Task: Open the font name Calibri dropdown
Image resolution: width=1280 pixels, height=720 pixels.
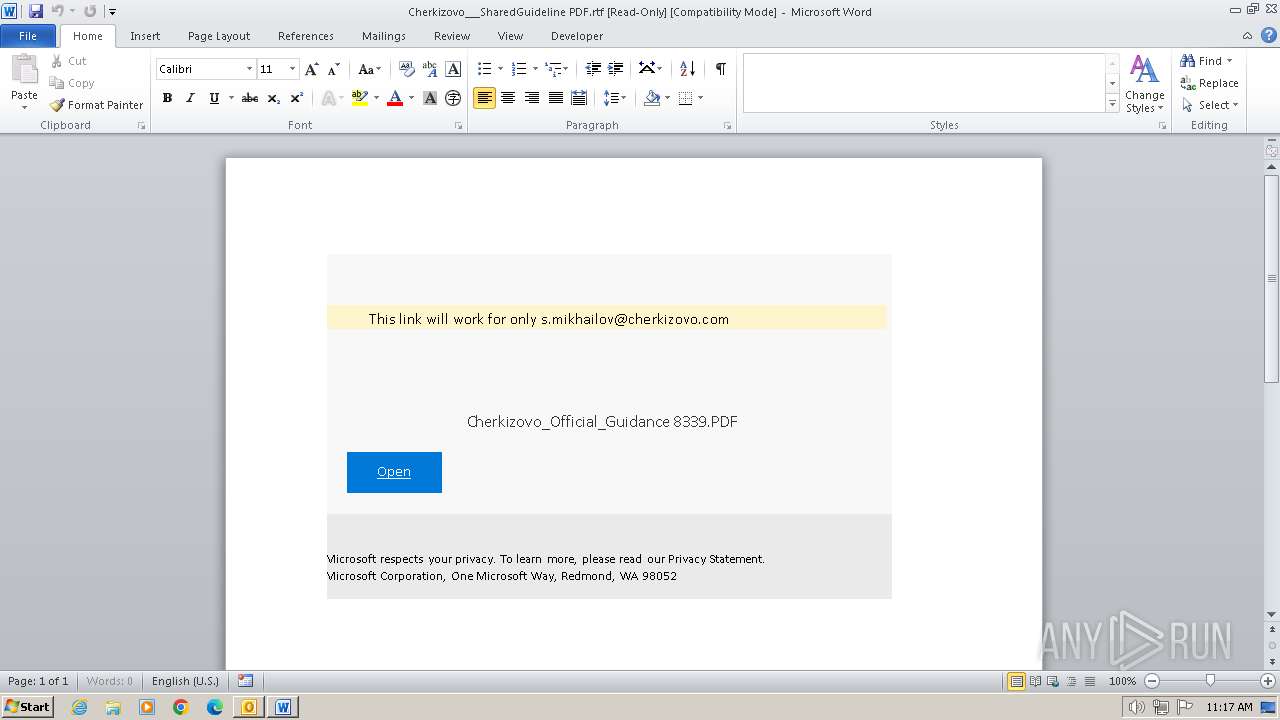Action: pyautogui.click(x=249, y=69)
